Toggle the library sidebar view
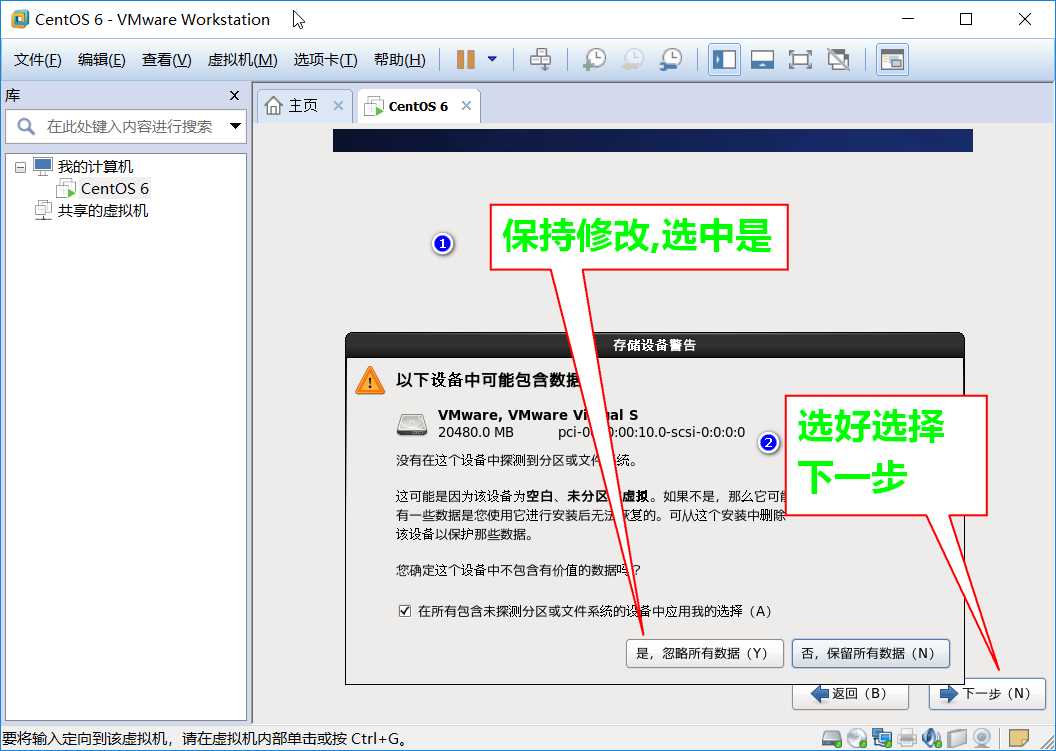Image resolution: width=1056 pixels, height=751 pixels. tap(724, 59)
